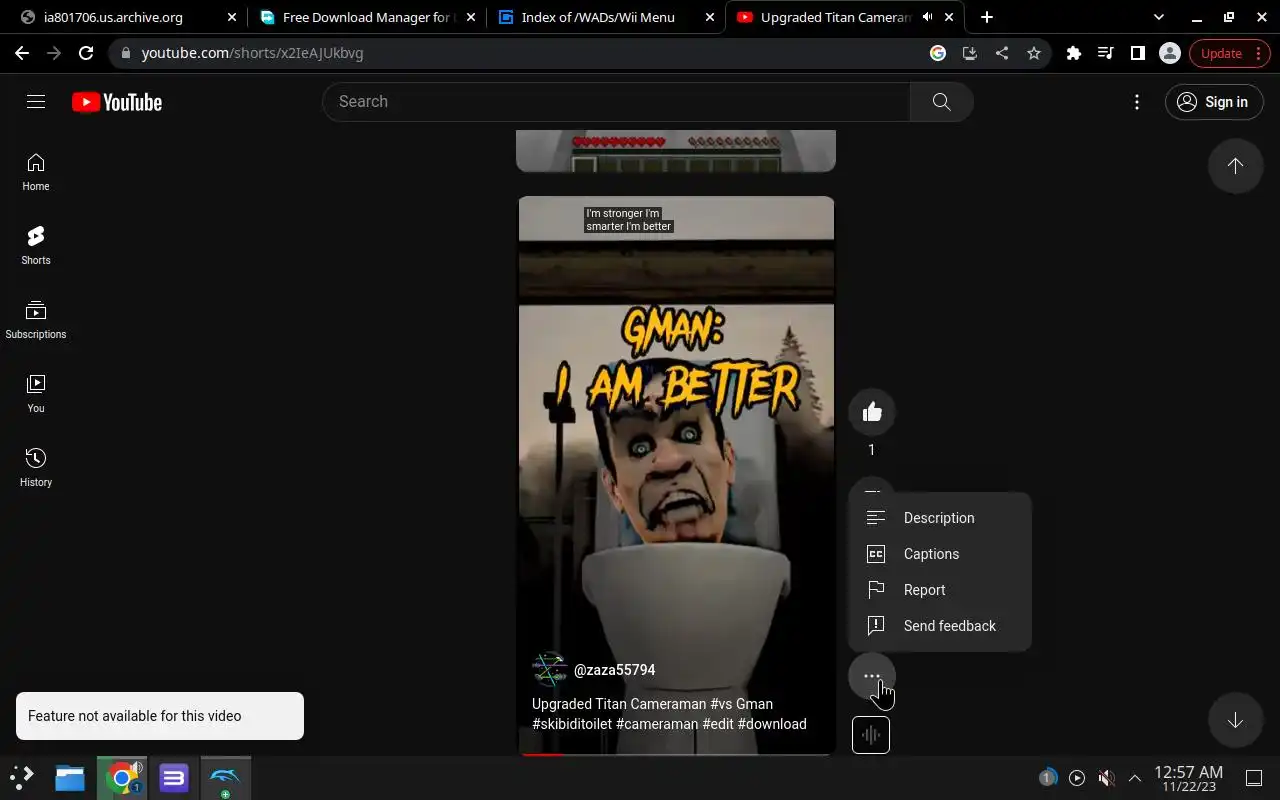The width and height of the screenshot is (1280, 800).
Task: Toggle Chrome side panel
Action: (x=1138, y=53)
